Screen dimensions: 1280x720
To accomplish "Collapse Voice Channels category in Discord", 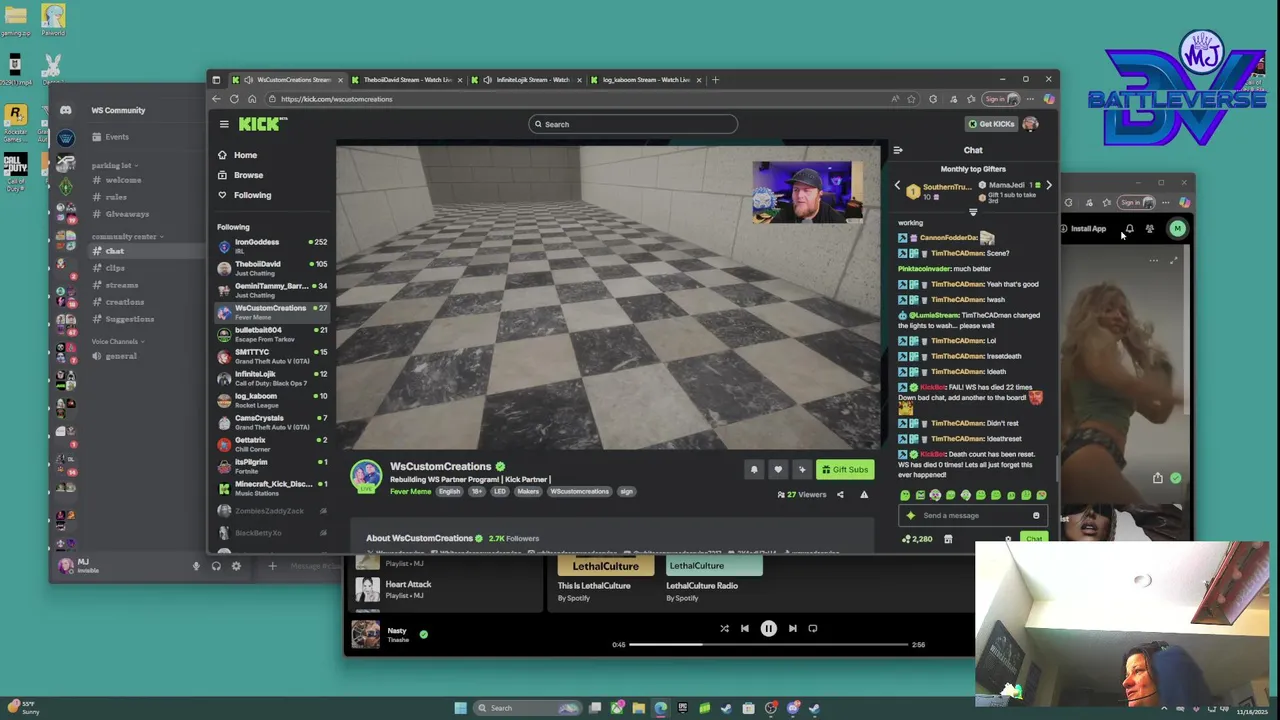I will click(118, 342).
